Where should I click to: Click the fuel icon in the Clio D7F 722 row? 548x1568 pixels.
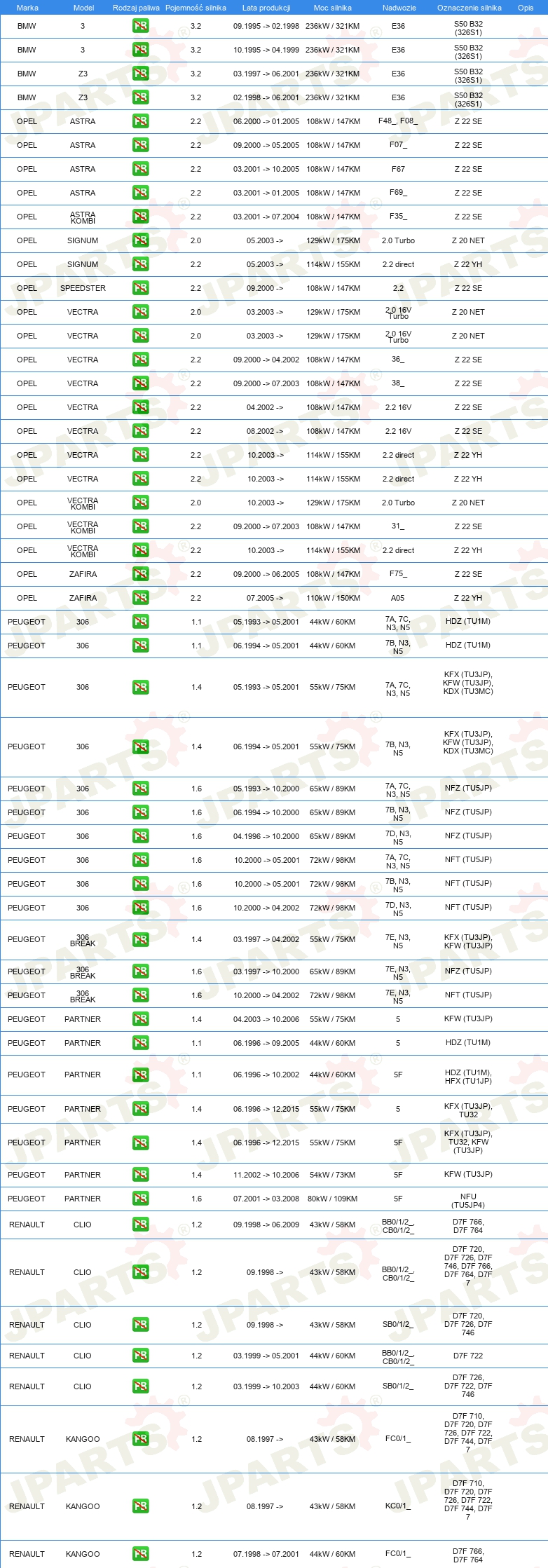[x=140, y=1356]
